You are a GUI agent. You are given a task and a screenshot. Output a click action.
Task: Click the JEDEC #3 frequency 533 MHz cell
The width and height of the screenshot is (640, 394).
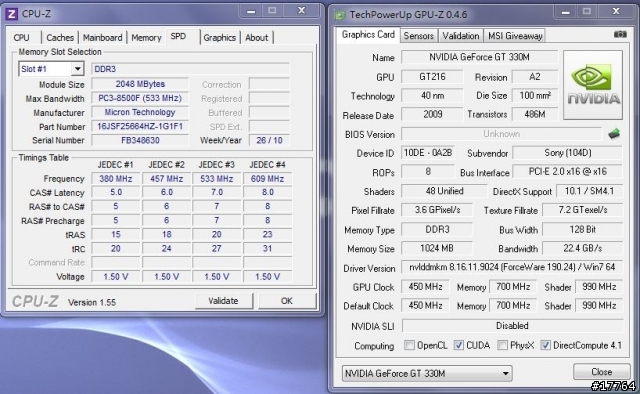[217, 178]
